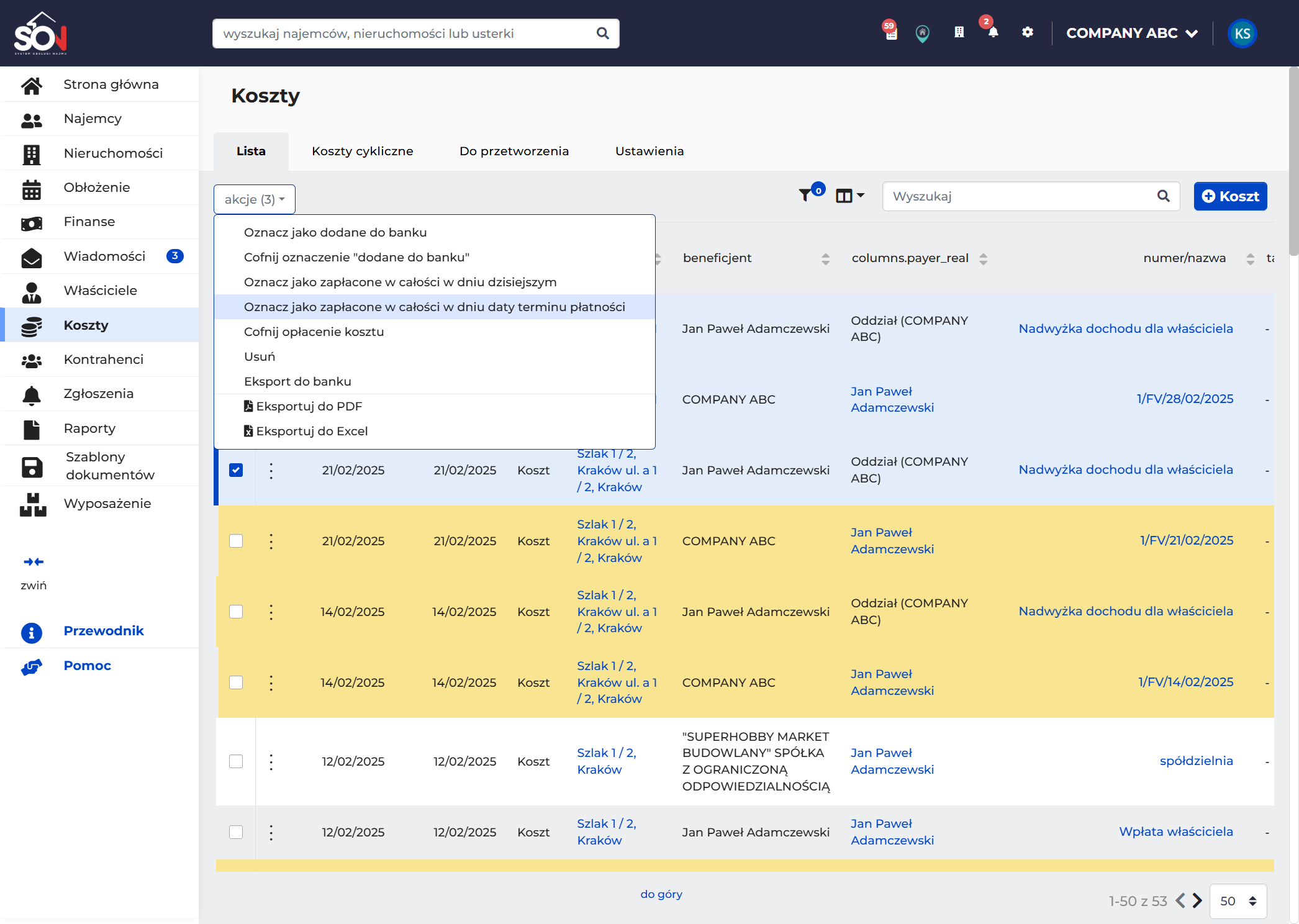
Task: Collapse the sidebar with zwiń arrows
Action: click(34, 561)
